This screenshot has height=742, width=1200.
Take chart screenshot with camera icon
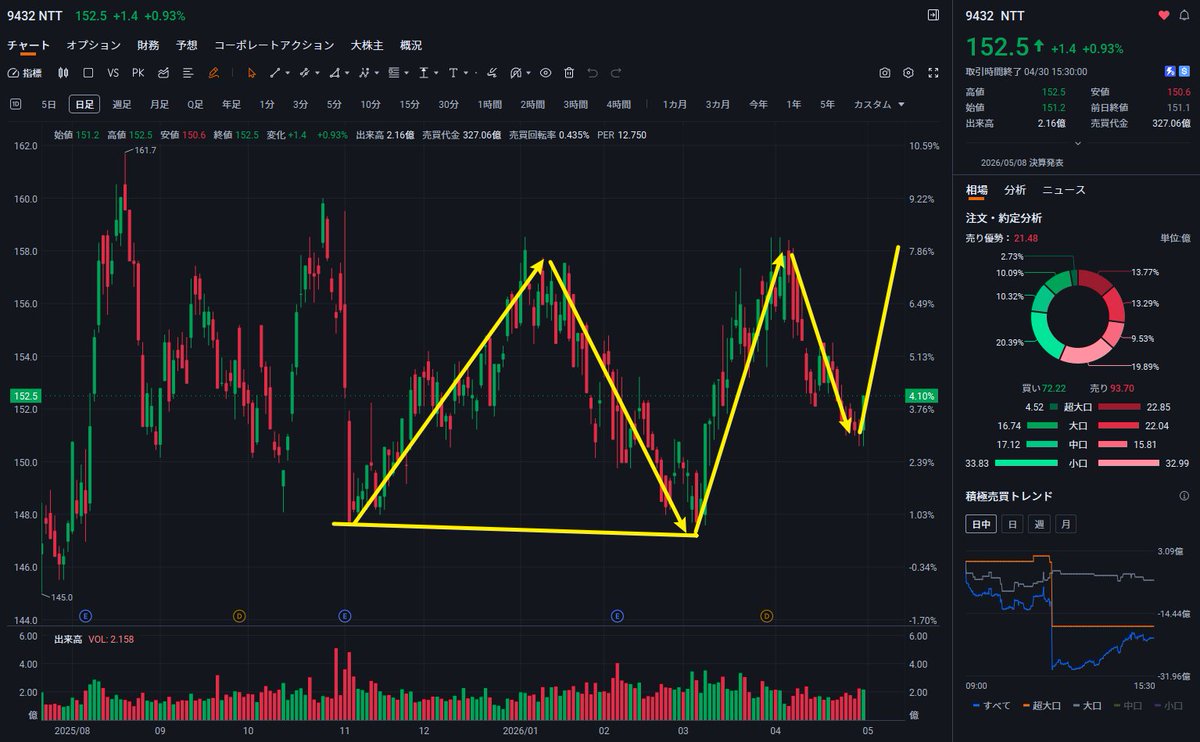[885, 73]
